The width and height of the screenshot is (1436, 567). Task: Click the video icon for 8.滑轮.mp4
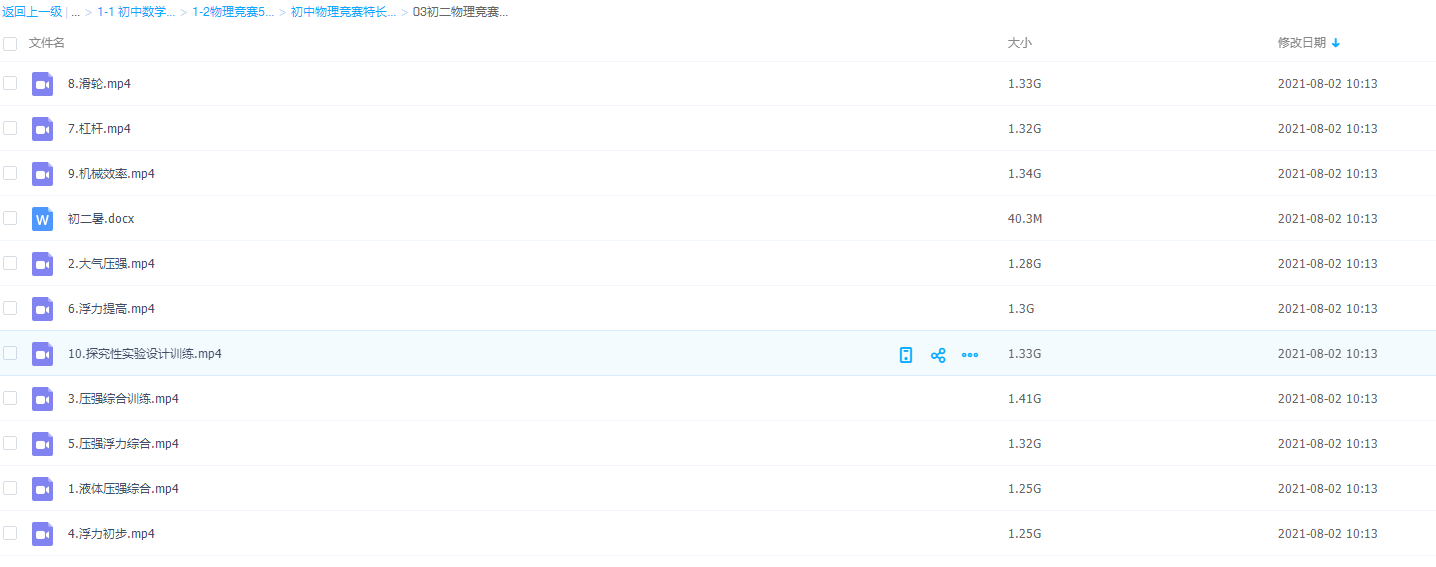click(x=42, y=84)
